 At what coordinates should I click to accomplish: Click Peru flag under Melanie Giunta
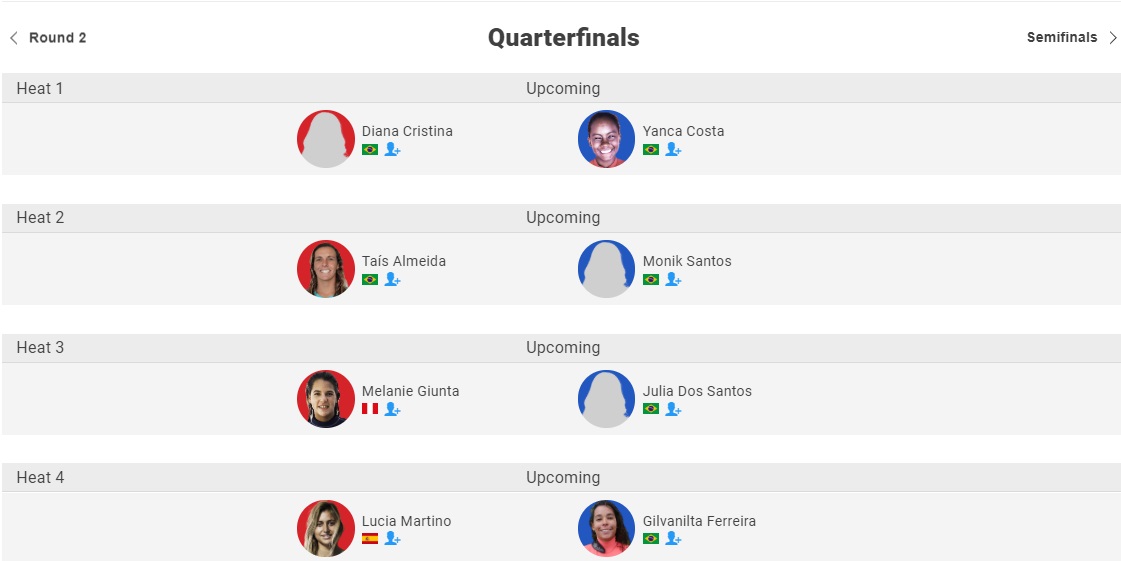coord(370,409)
